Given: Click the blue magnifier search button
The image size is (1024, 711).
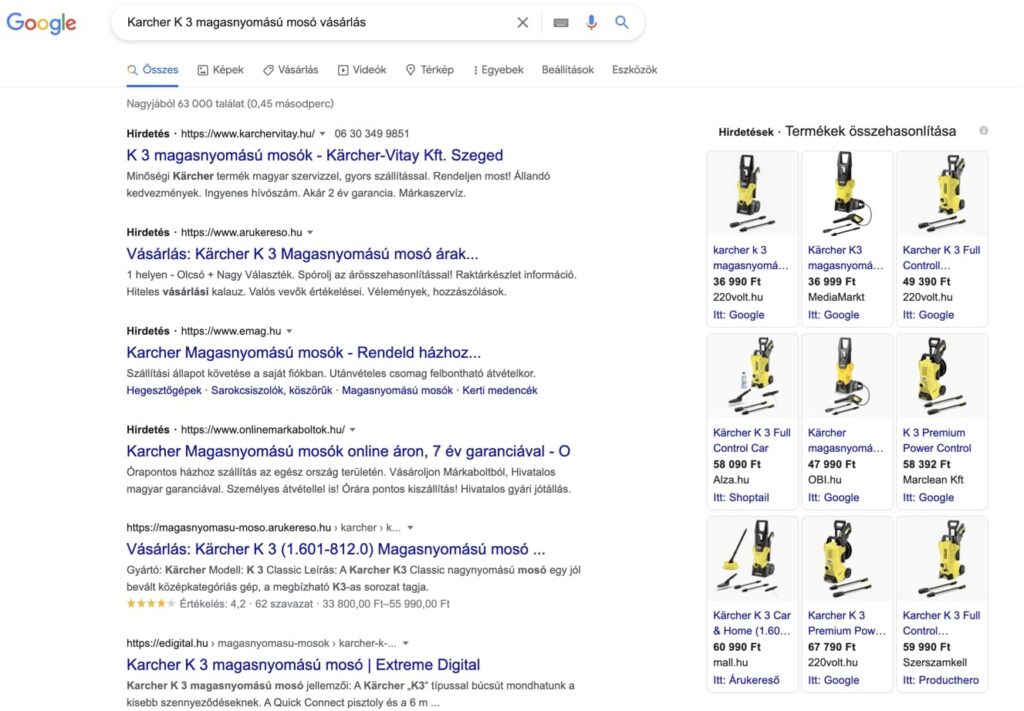Looking at the screenshot, I should 622,22.
